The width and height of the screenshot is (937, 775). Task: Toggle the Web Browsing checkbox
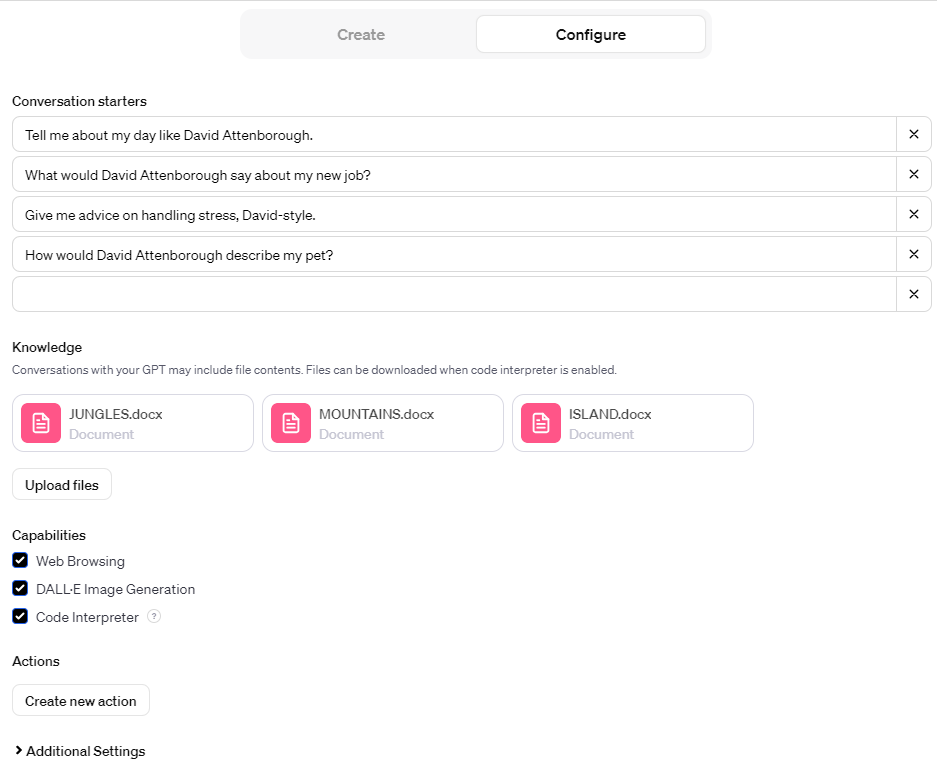click(x=20, y=560)
